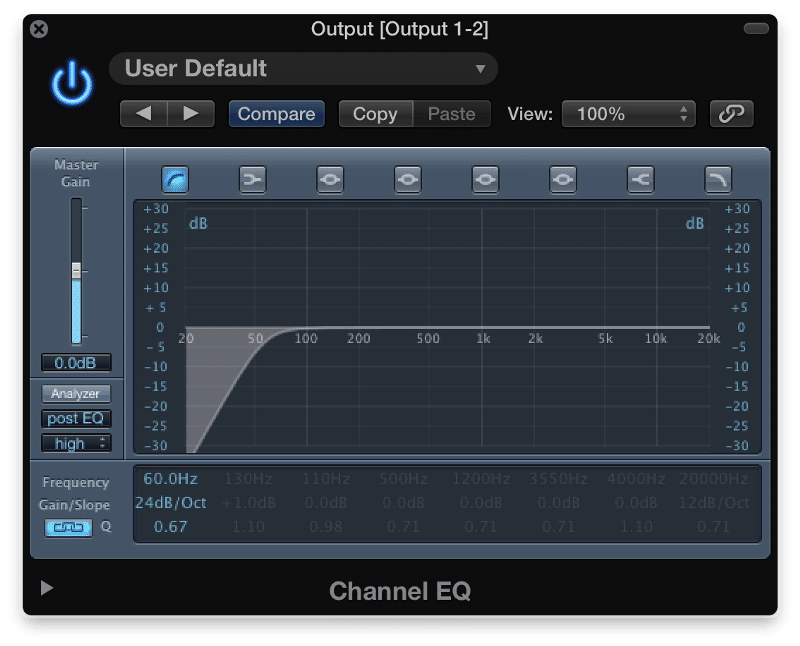The image size is (800, 646).
Task: Turn on the Analyzer
Action: (x=76, y=394)
